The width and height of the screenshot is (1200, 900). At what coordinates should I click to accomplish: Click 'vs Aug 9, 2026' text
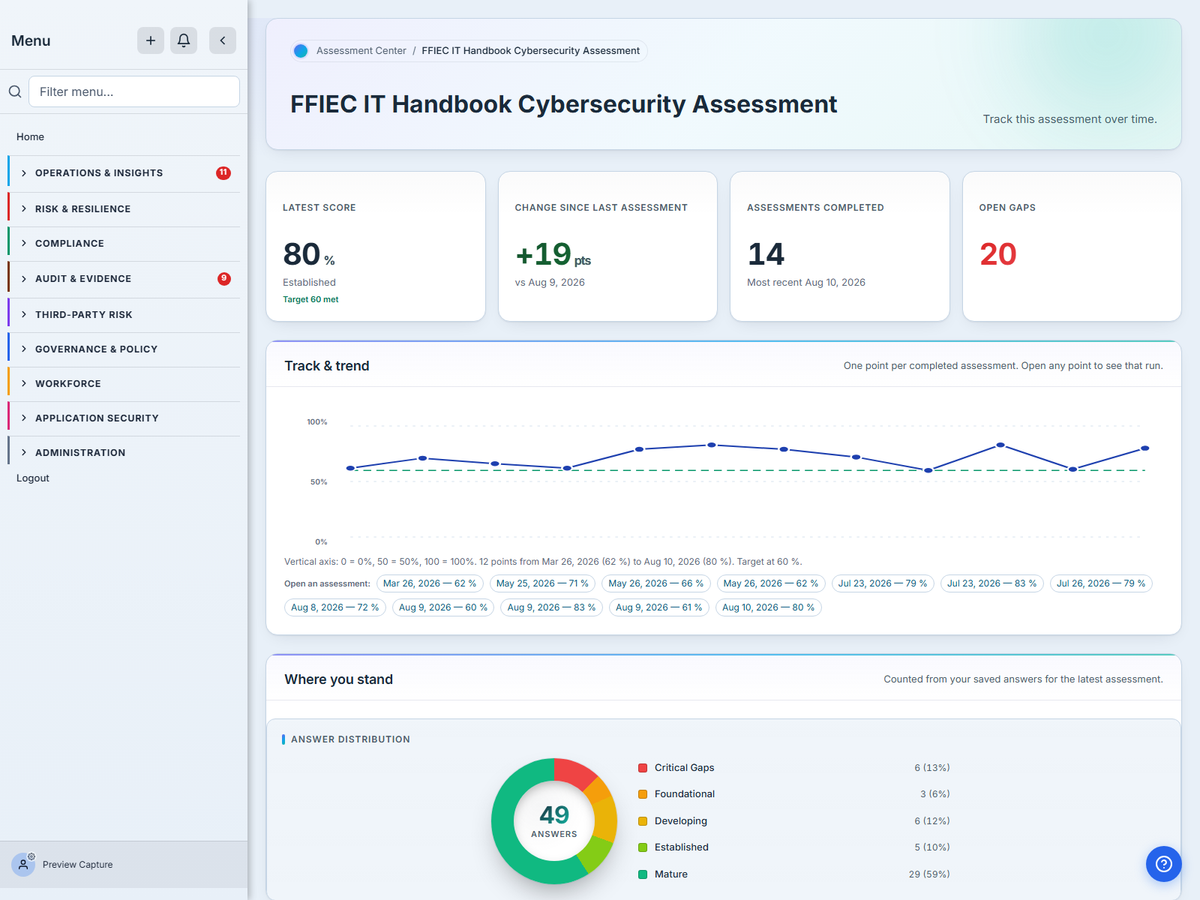[x=550, y=282]
